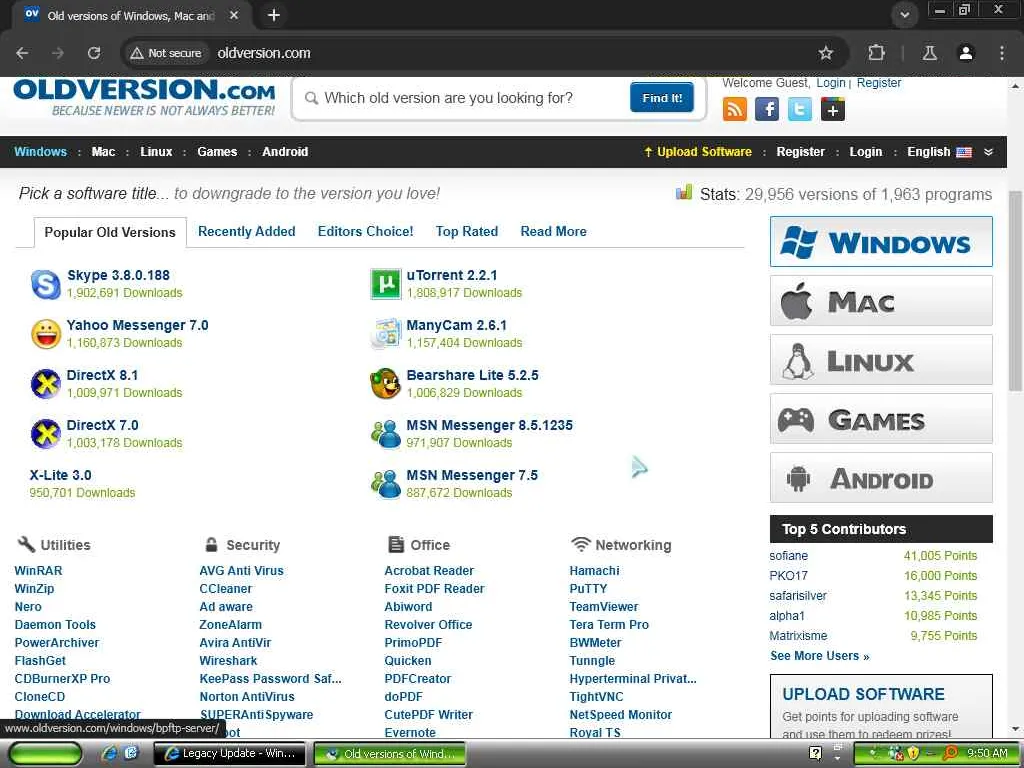
Task: Click the MSN Messenger 7.5 icon
Action: click(x=386, y=484)
